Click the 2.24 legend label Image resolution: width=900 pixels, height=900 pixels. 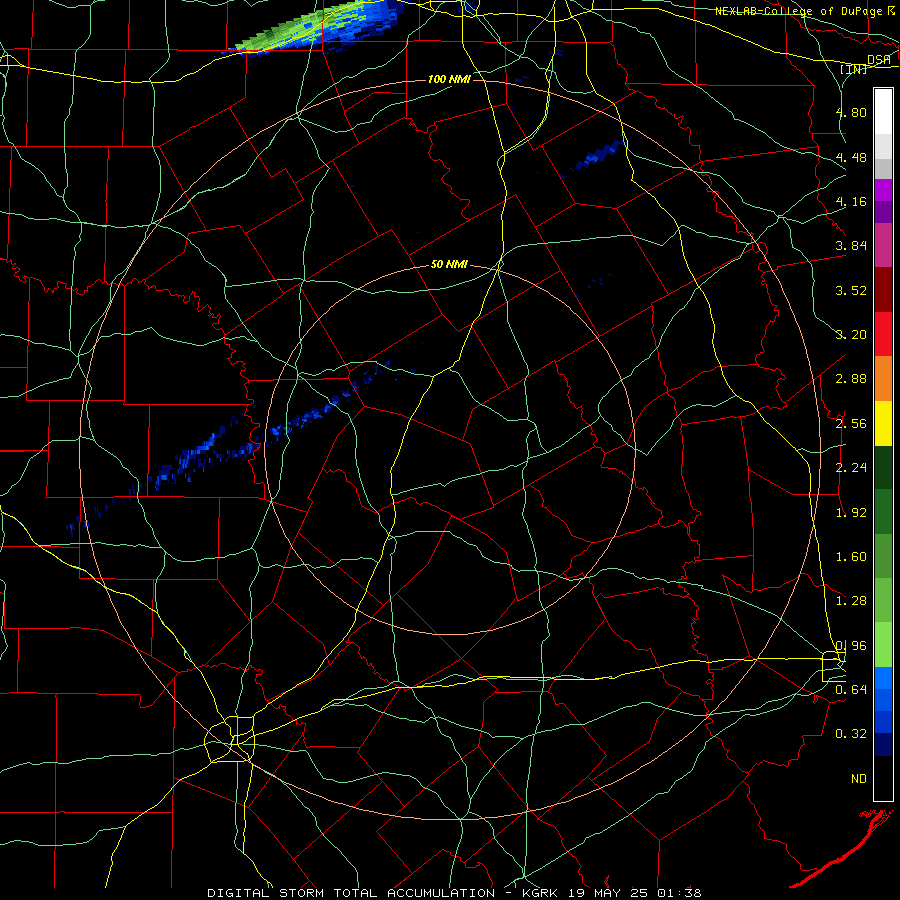point(851,468)
